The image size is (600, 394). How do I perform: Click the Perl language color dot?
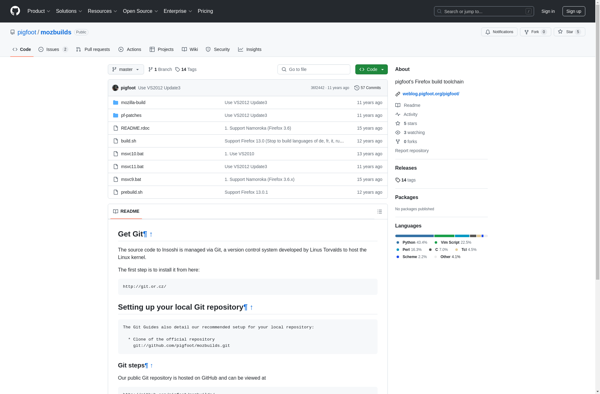(x=398, y=250)
